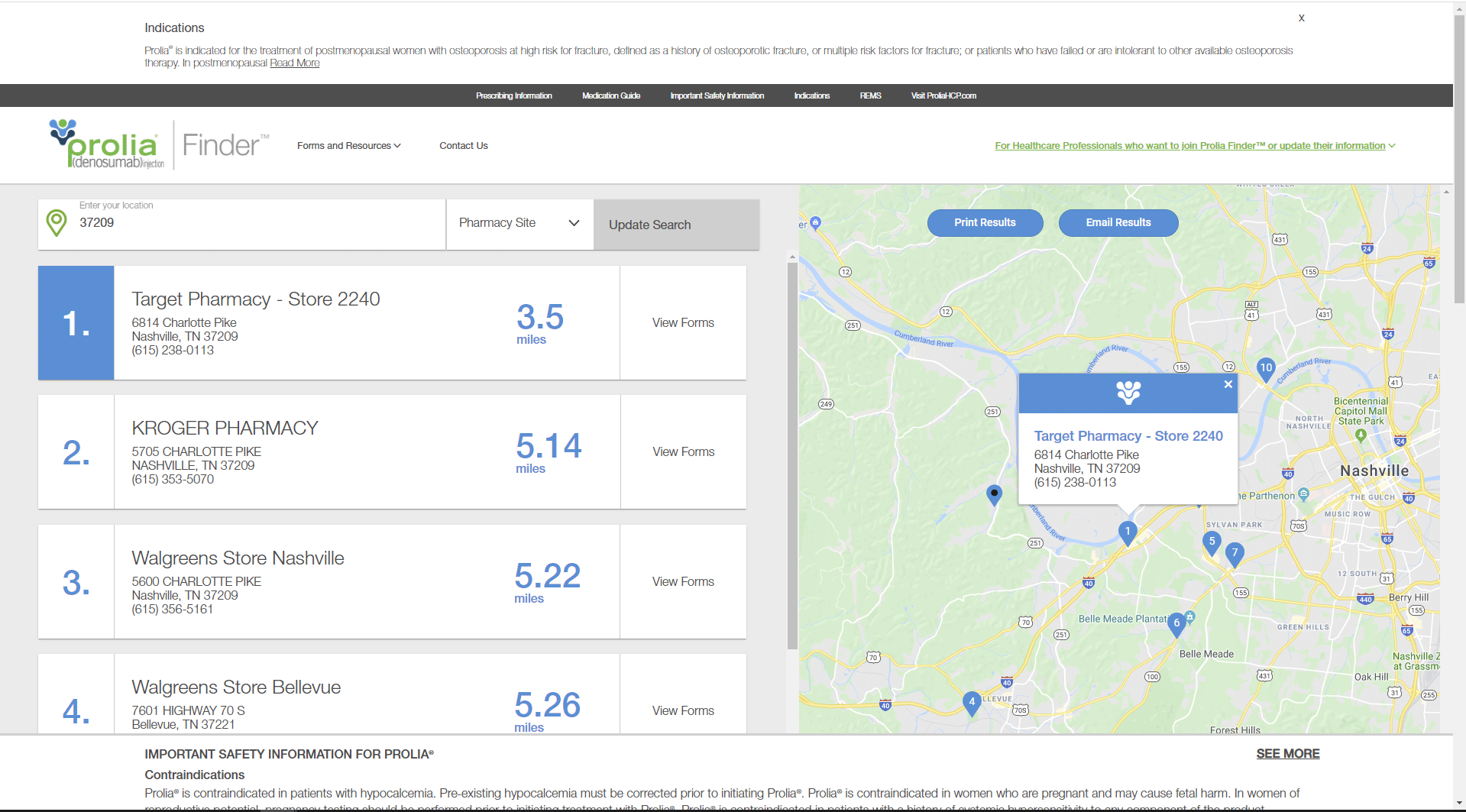Click map marker number 4
Image resolution: width=1466 pixels, height=812 pixels.
click(972, 702)
